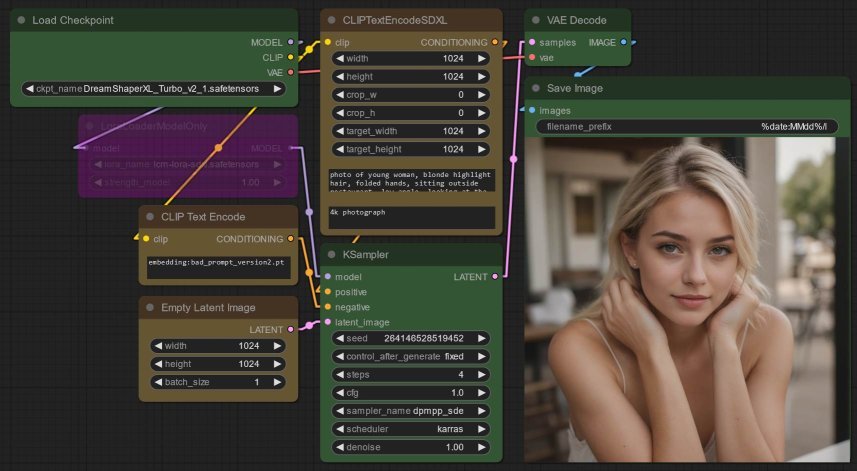The height and width of the screenshot is (471, 857).
Task: Increase KSampler steps value with right arrow
Action: pyautogui.click(x=482, y=375)
